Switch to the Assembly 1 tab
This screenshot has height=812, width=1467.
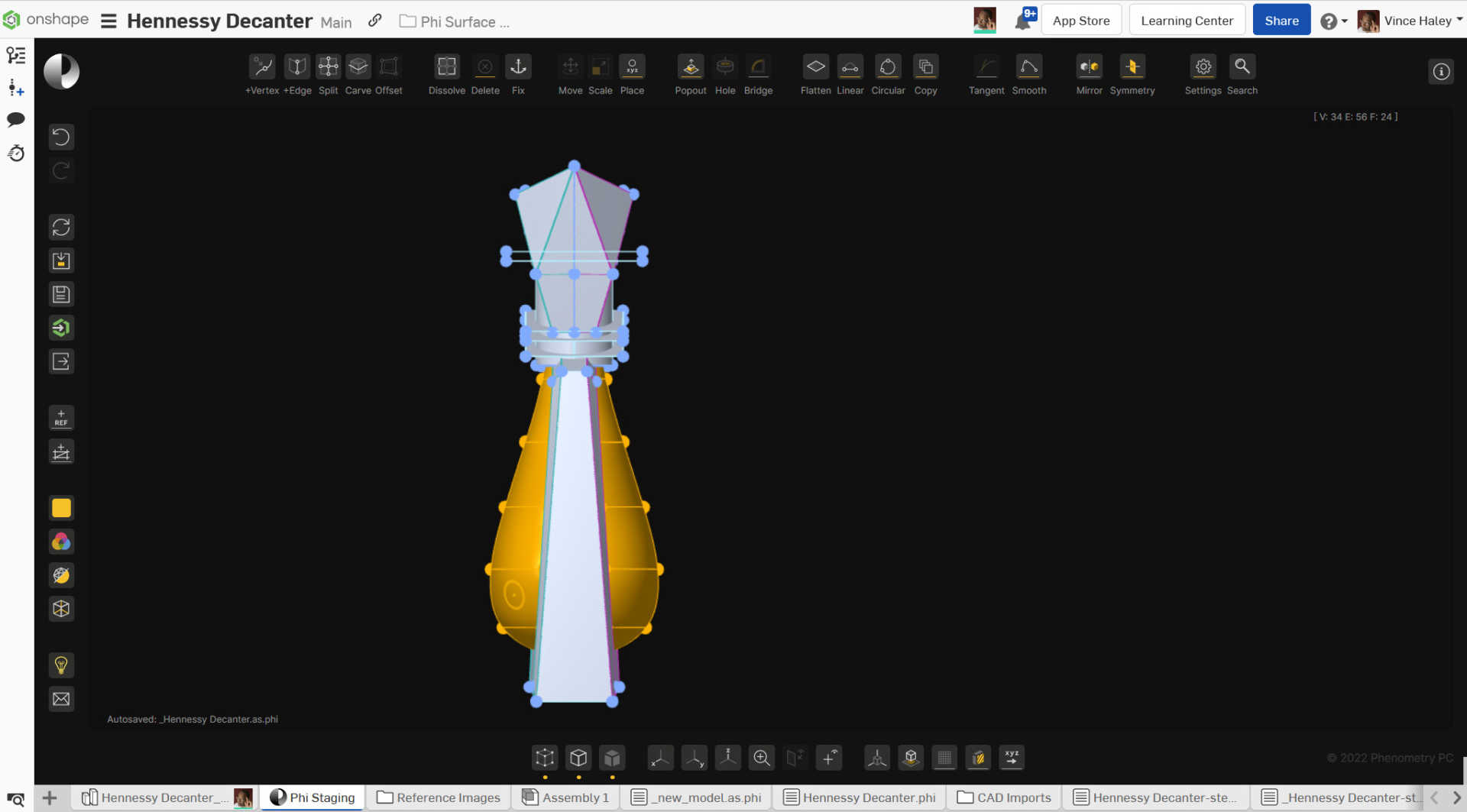(565, 797)
